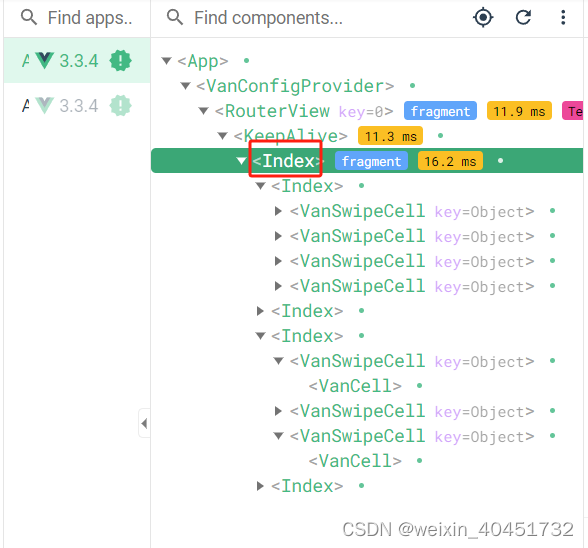Collapse the VanConfigProvider node
This screenshot has height=548, width=588.
(185, 86)
